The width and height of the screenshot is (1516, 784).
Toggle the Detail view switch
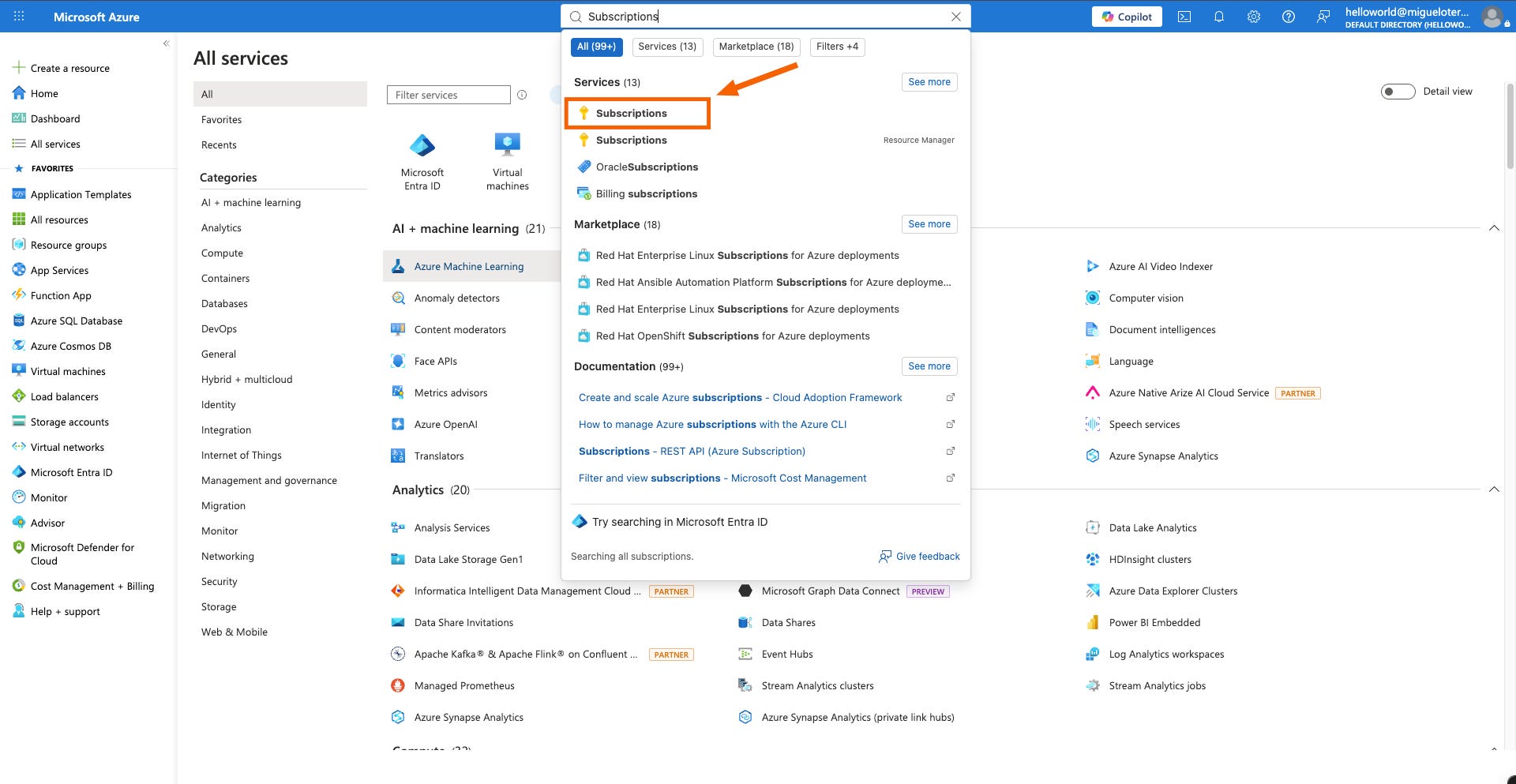1398,92
